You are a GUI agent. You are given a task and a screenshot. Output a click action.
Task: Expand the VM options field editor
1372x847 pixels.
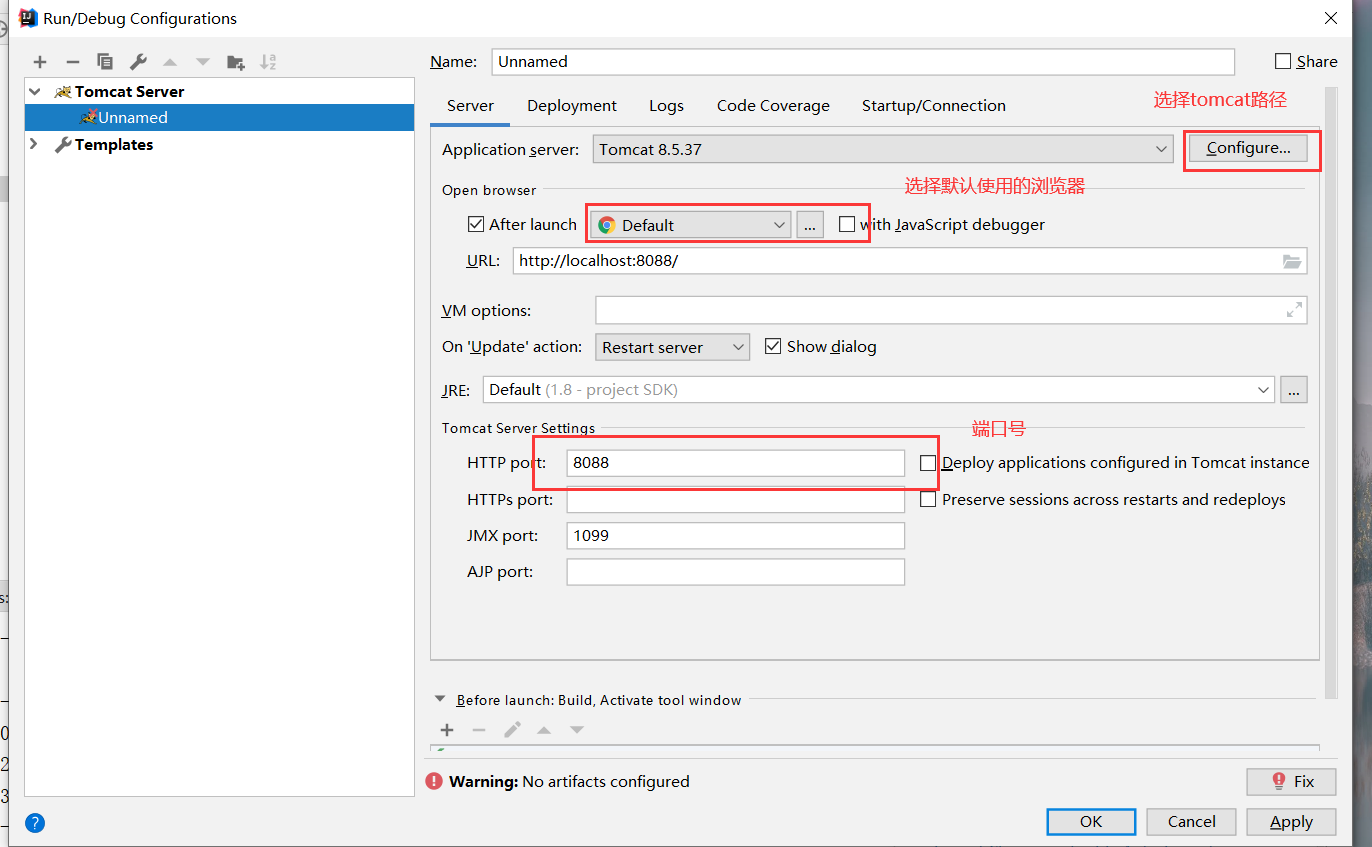[x=1294, y=310]
